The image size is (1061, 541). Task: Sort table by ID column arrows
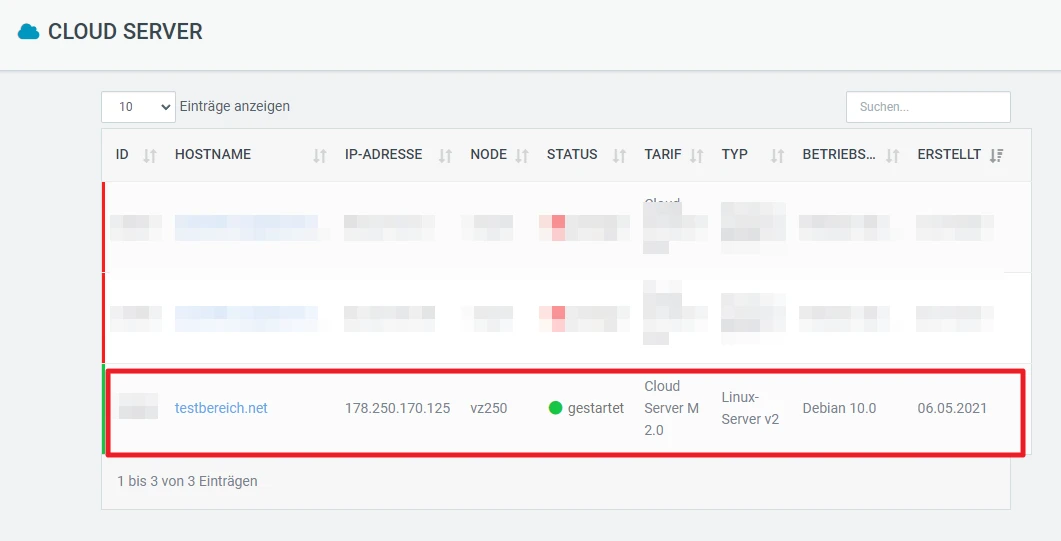click(x=150, y=155)
